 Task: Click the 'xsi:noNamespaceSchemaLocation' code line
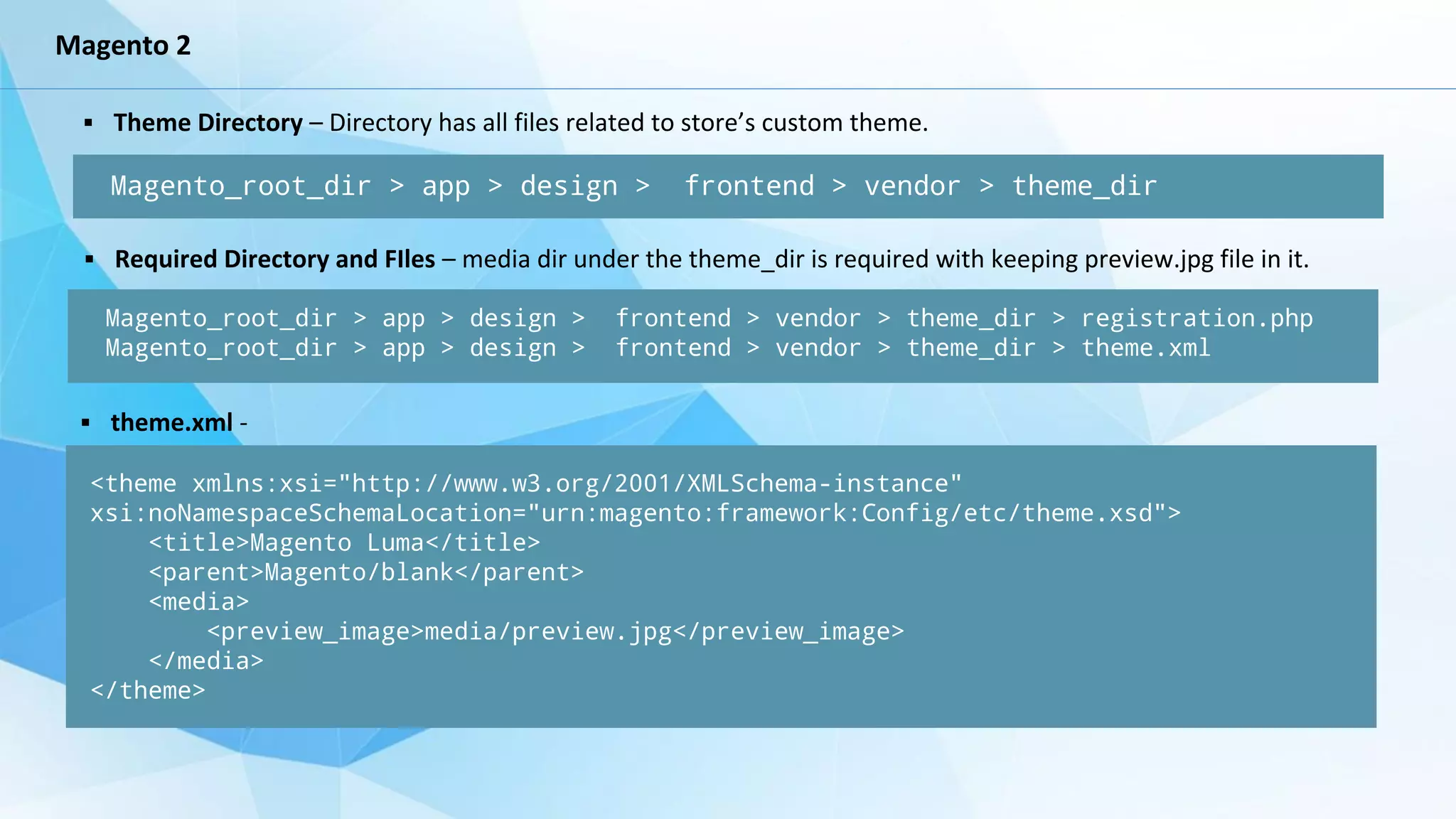coord(636,513)
